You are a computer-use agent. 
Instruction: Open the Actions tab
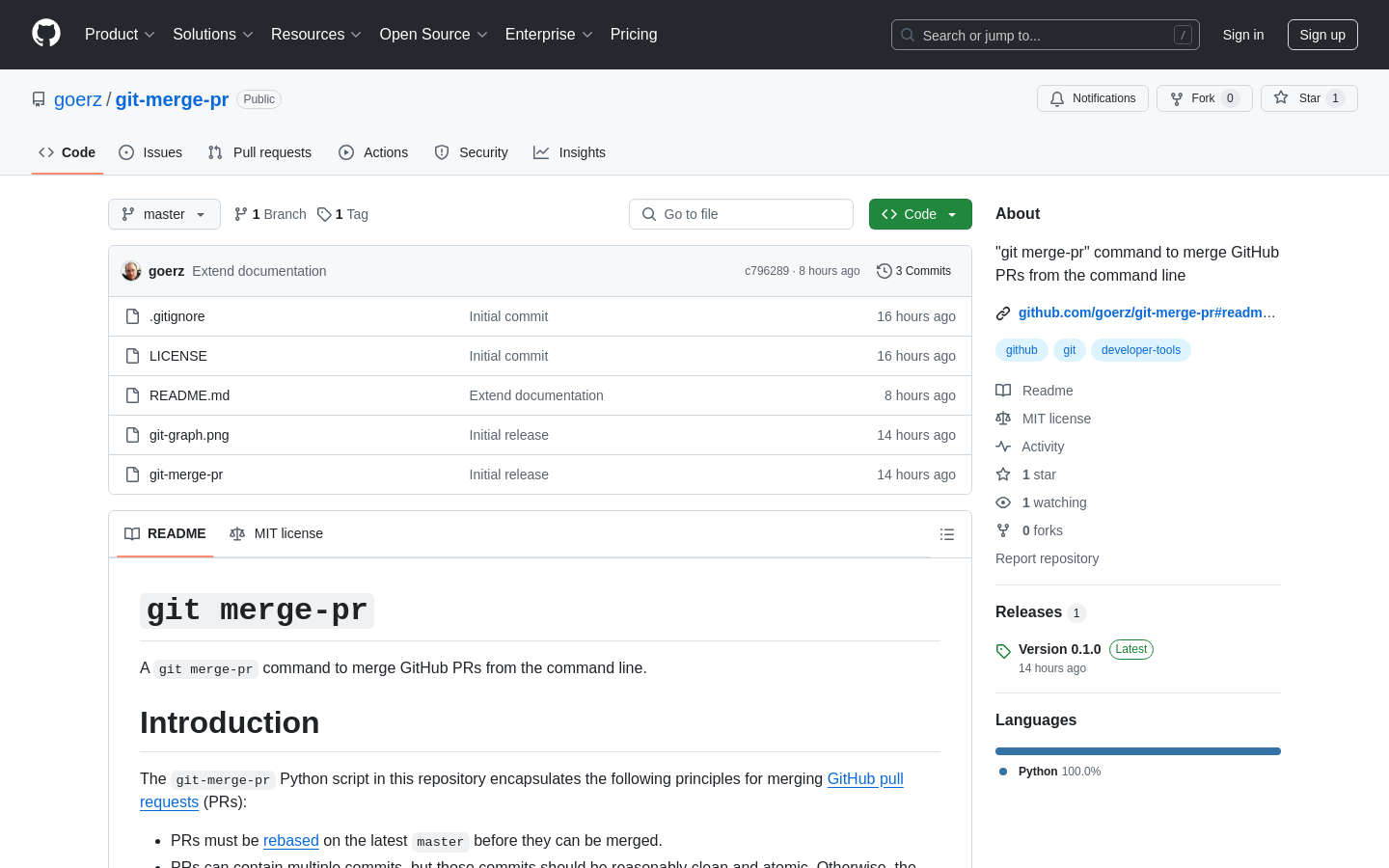(373, 152)
